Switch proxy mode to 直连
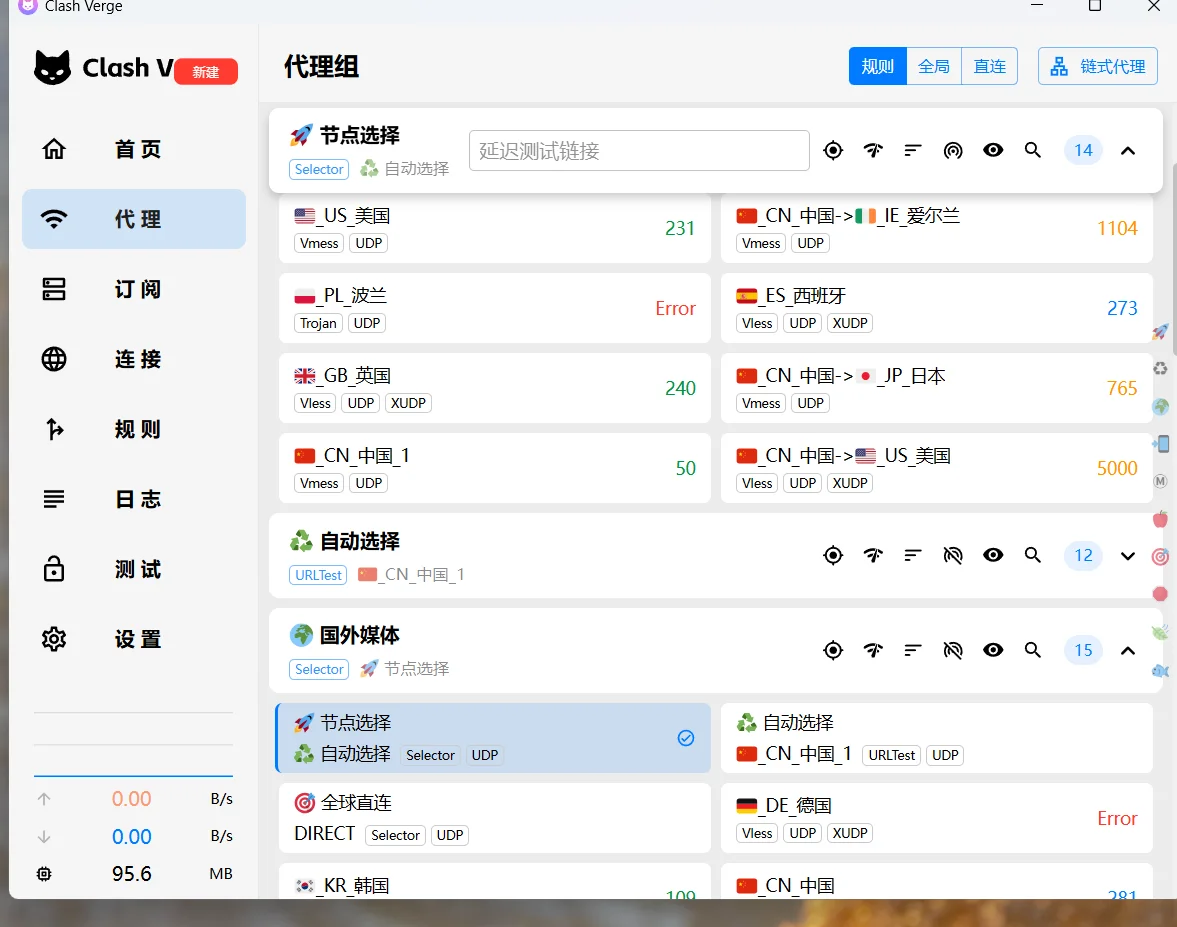Viewport: 1177px width, 927px height. 989,67
